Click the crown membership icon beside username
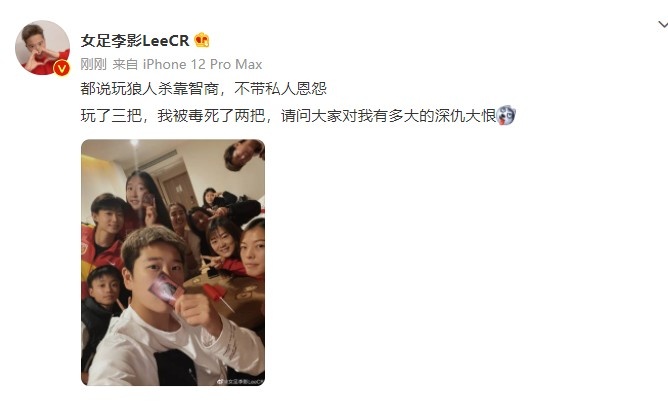The width and height of the screenshot is (668, 401). tap(202, 40)
